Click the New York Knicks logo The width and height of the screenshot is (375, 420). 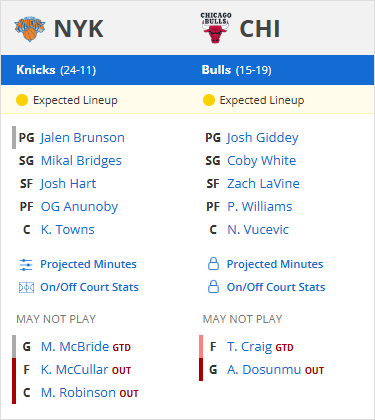tap(30, 29)
